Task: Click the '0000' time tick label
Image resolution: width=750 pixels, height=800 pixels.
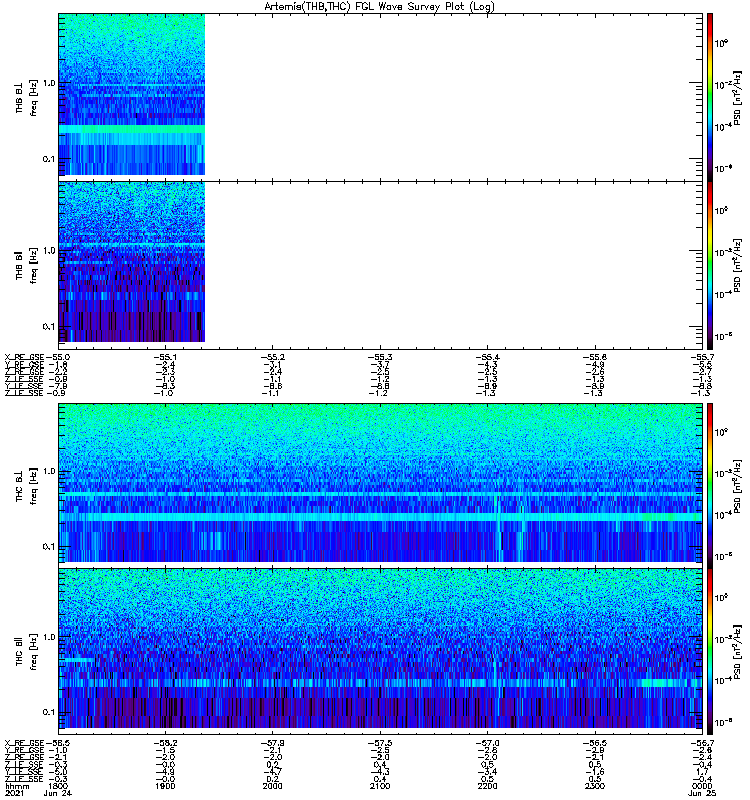Action: pyautogui.click(x=702, y=786)
